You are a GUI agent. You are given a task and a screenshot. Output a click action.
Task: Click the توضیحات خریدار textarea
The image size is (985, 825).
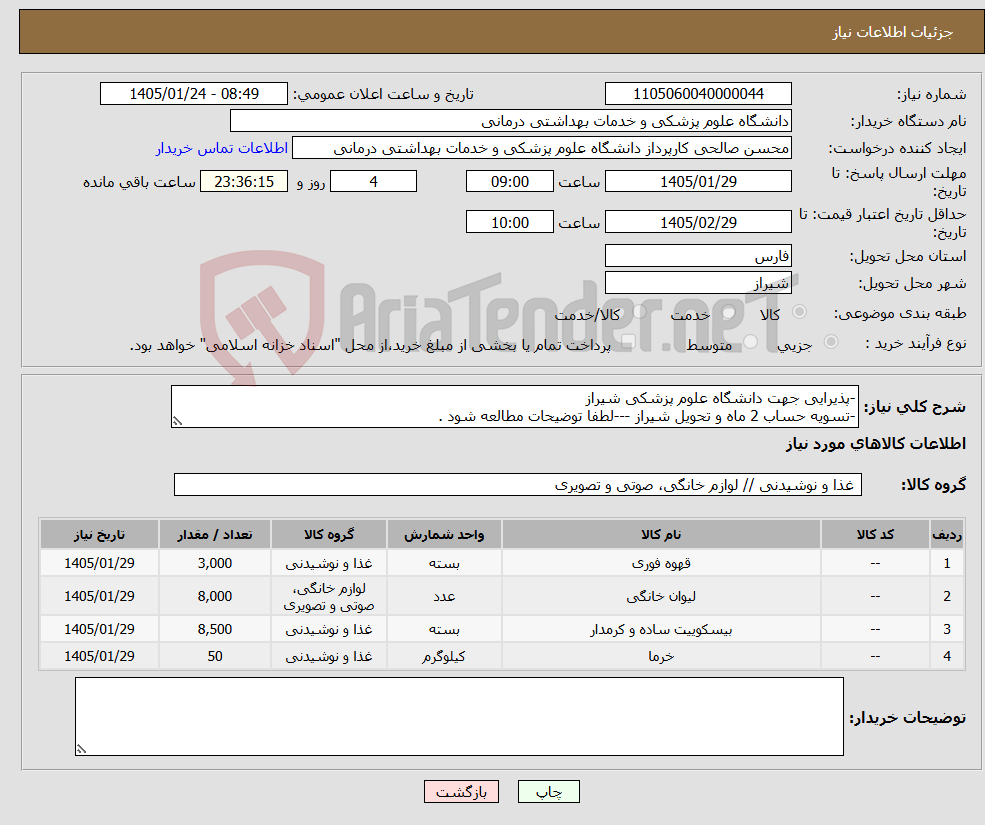tap(459, 716)
